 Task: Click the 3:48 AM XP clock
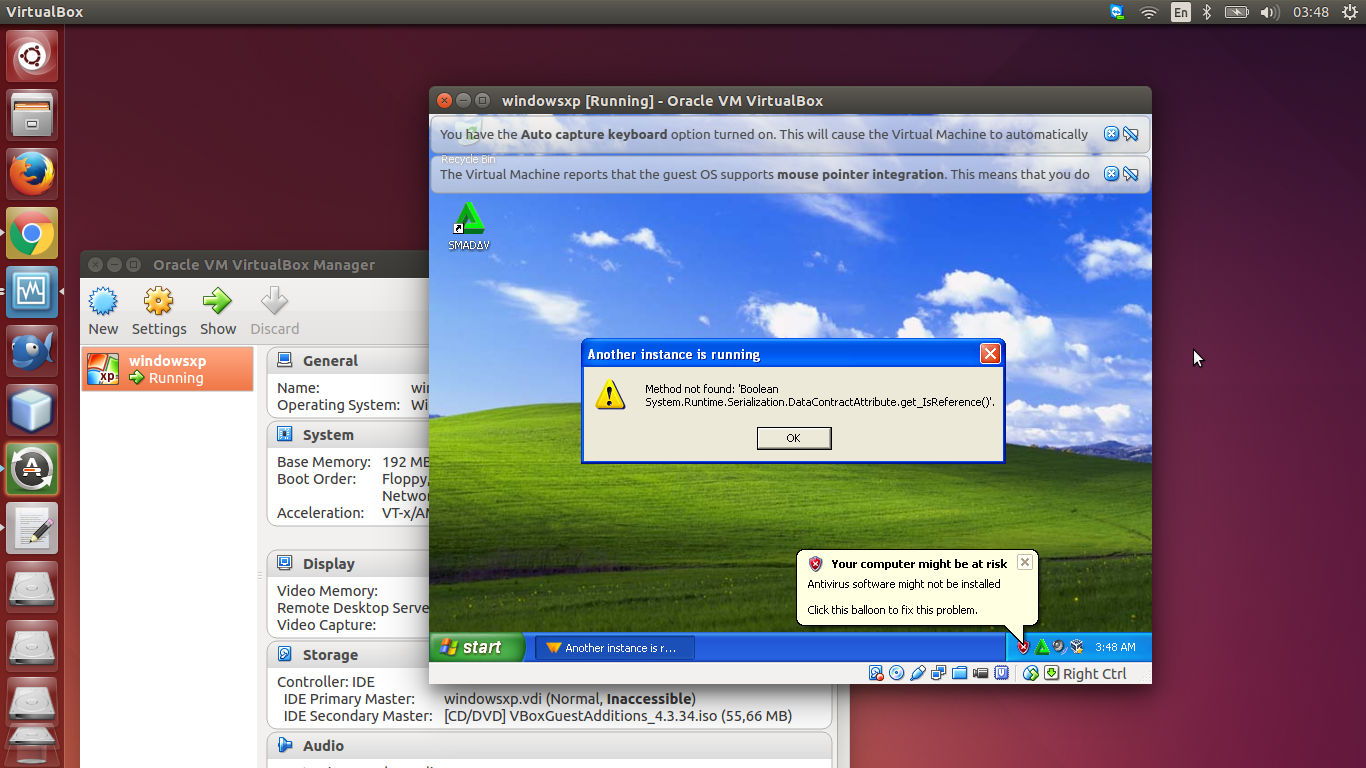(1115, 648)
